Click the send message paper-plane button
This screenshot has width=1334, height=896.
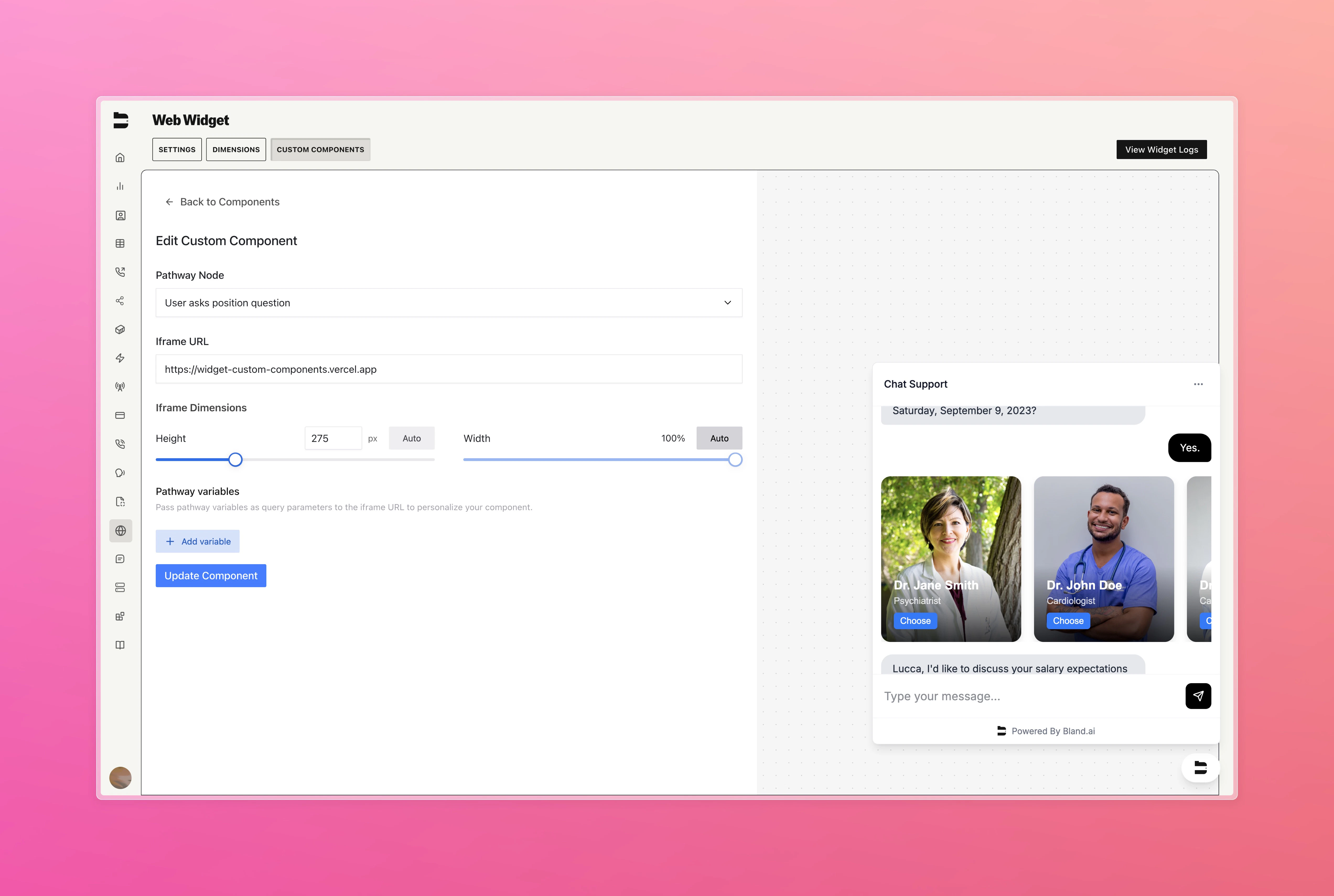click(x=1198, y=696)
